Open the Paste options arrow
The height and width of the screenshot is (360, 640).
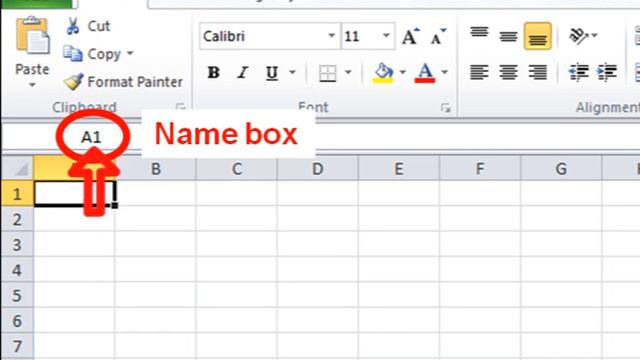[x=32, y=85]
